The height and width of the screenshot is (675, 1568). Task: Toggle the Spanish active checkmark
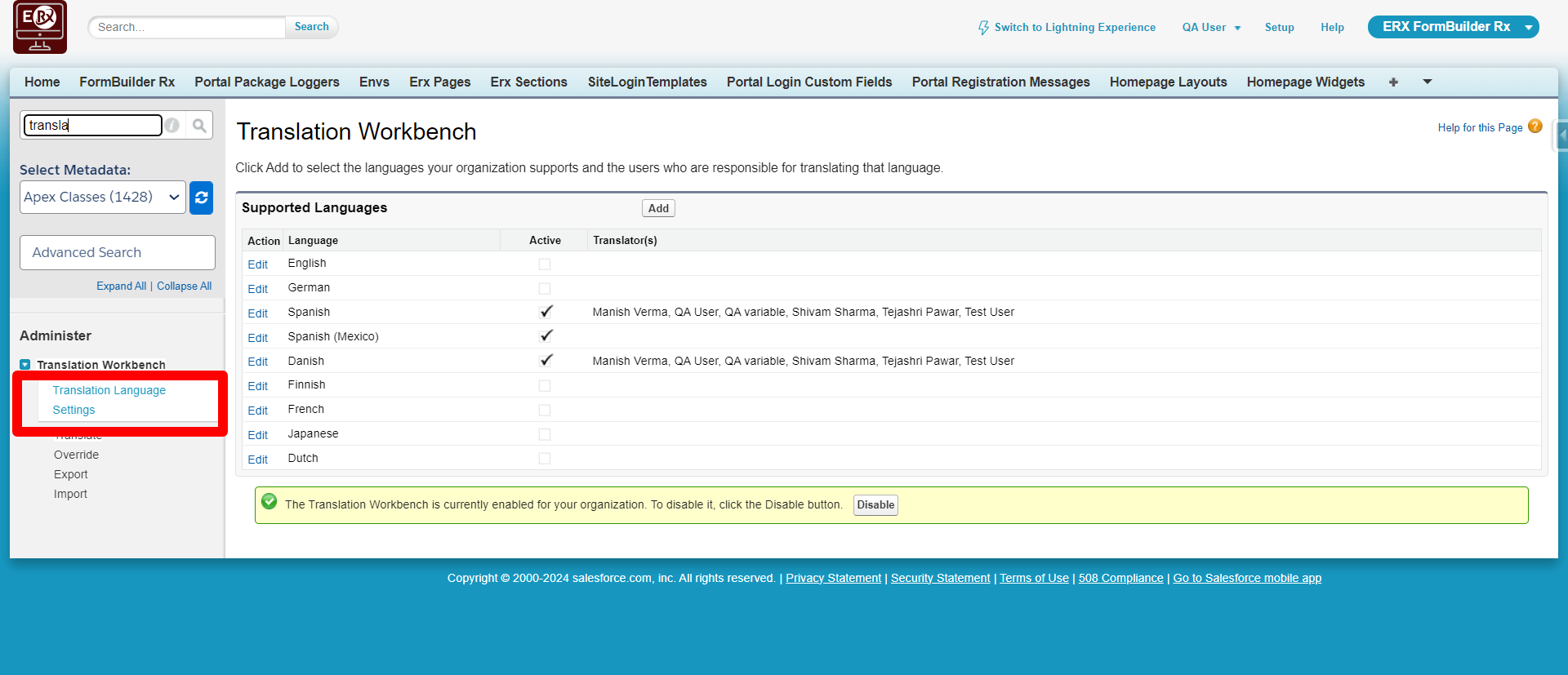pyautogui.click(x=546, y=312)
